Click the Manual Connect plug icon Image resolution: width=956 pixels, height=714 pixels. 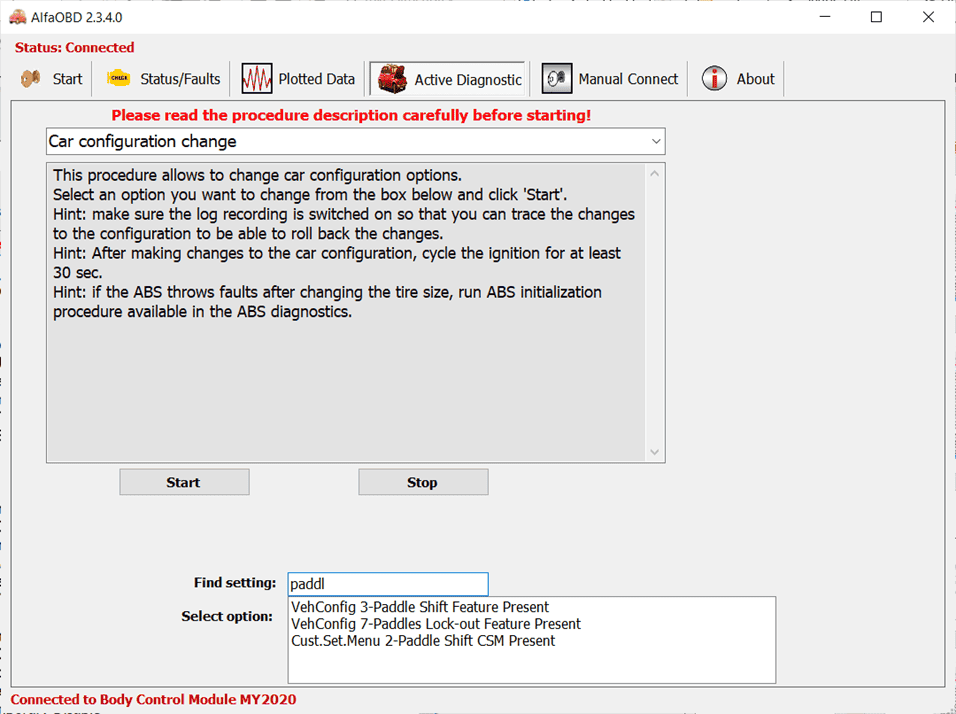point(557,79)
